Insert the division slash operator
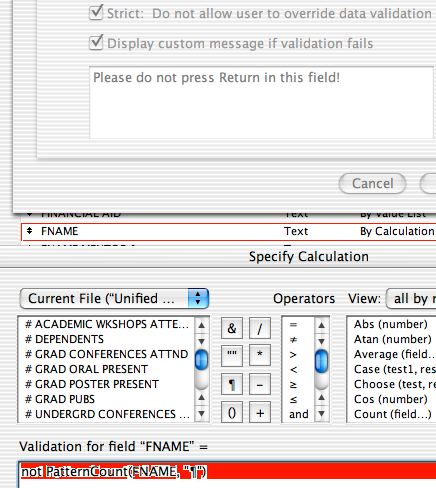Image resolution: width=436 pixels, height=488 pixels. (260, 328)
